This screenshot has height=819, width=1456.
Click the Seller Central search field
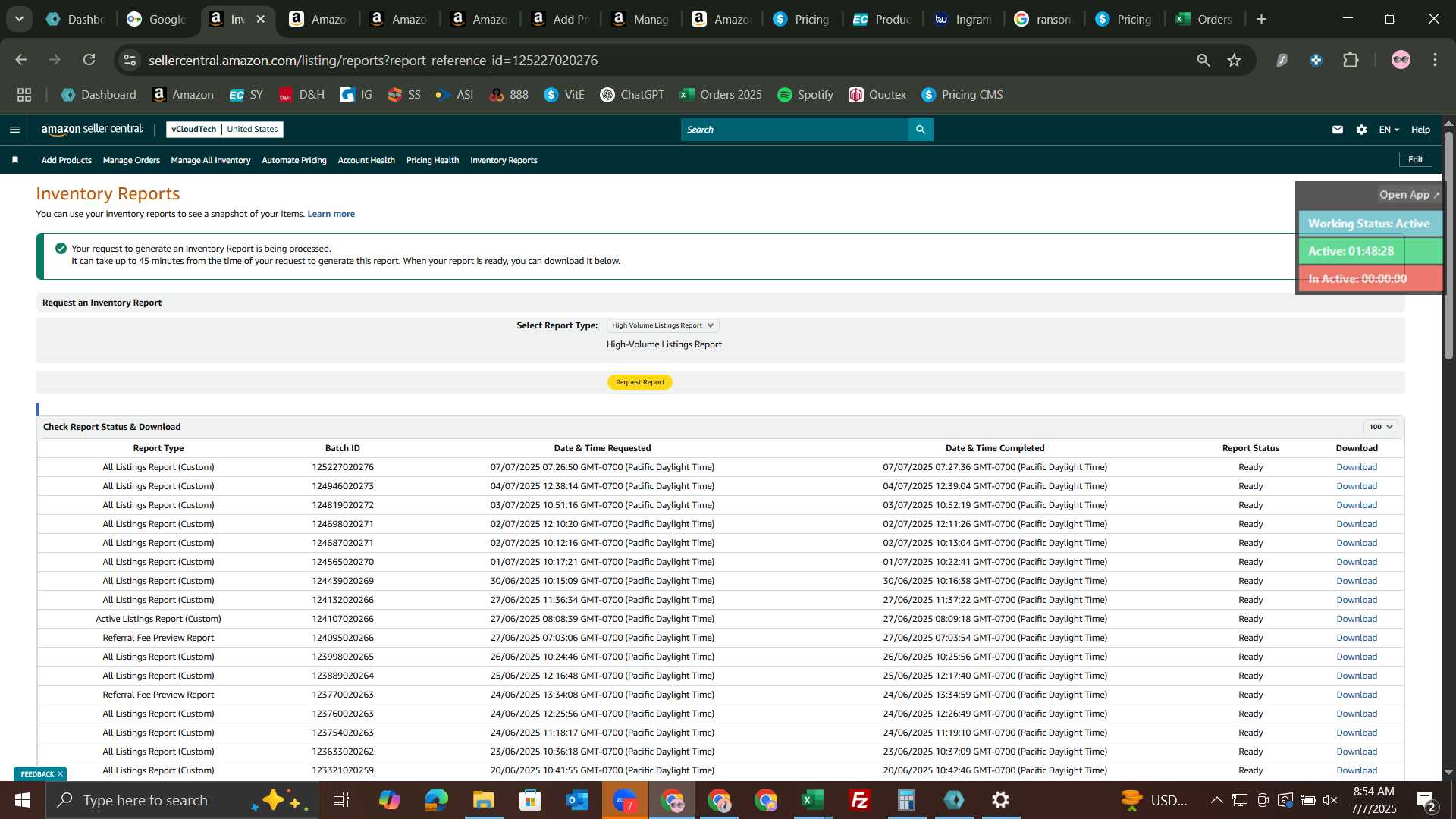click(794, 130)
